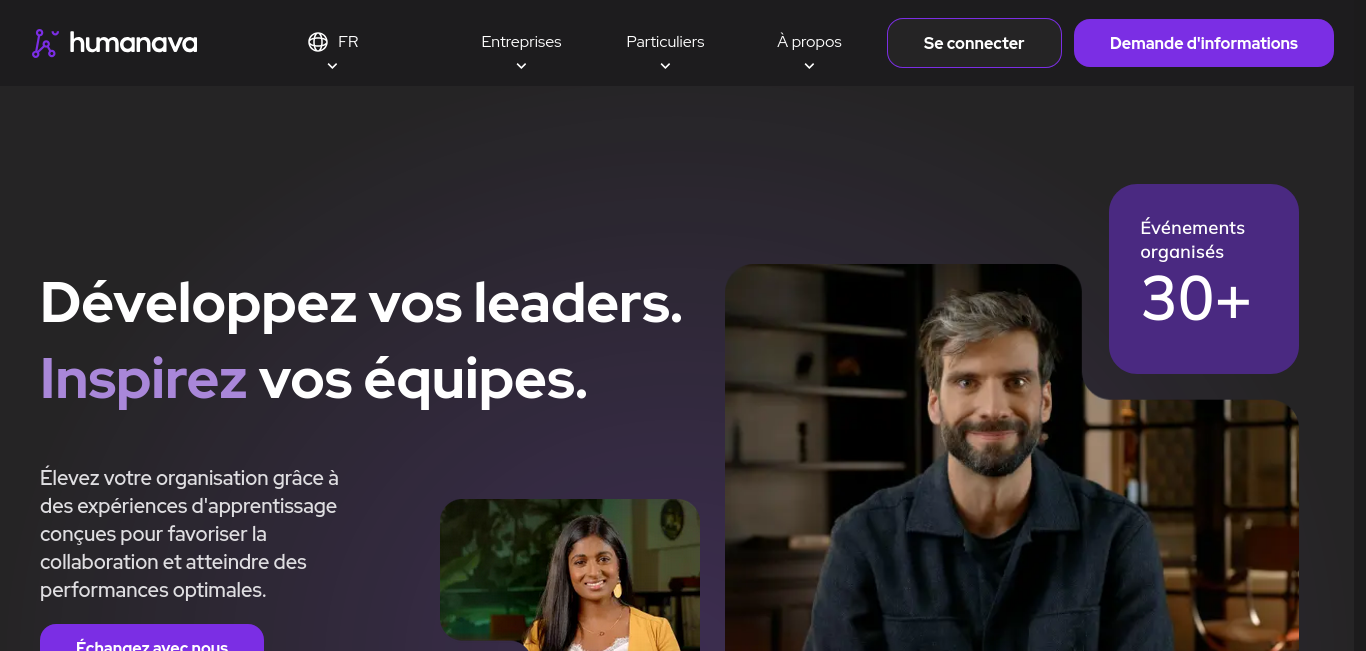Select the FR language label

[x=348, y=42]
